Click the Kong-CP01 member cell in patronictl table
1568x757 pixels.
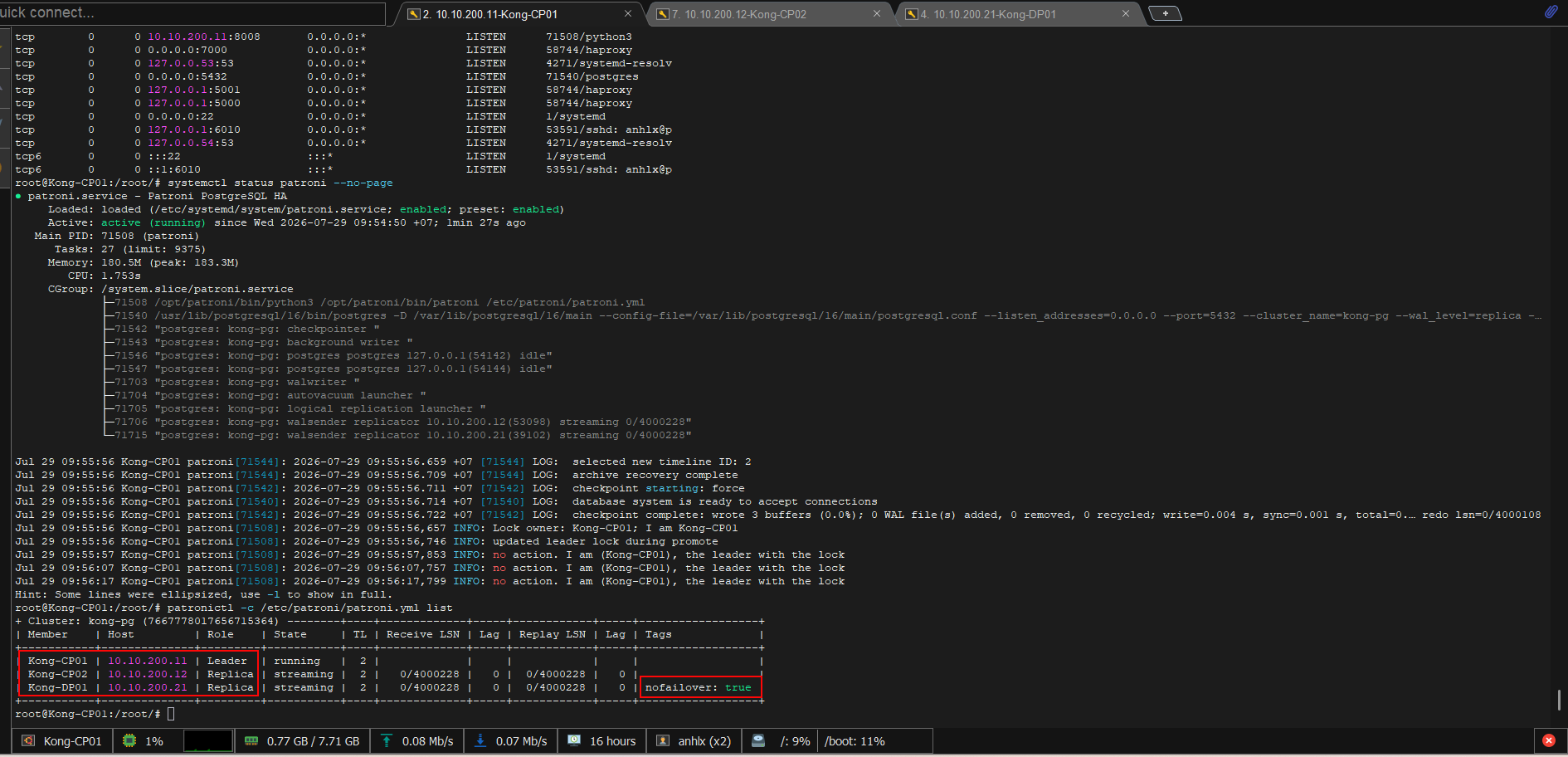pos(57,661)
